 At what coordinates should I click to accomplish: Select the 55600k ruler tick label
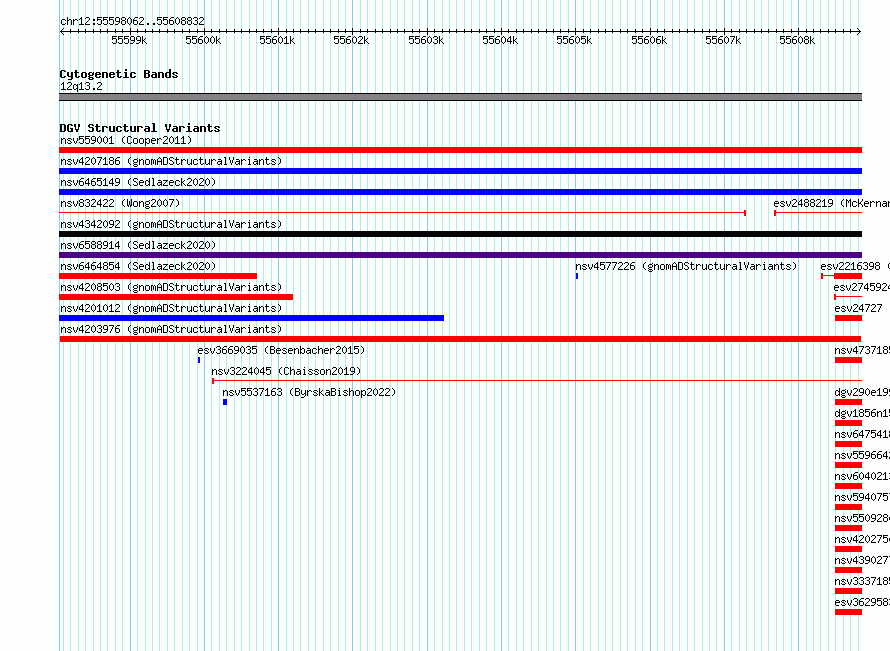pos(203,40)
